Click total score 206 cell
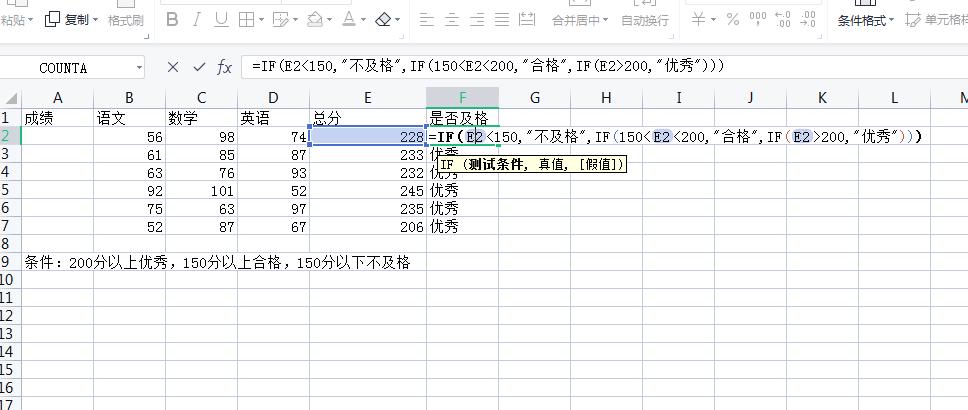 click(368, 227)
